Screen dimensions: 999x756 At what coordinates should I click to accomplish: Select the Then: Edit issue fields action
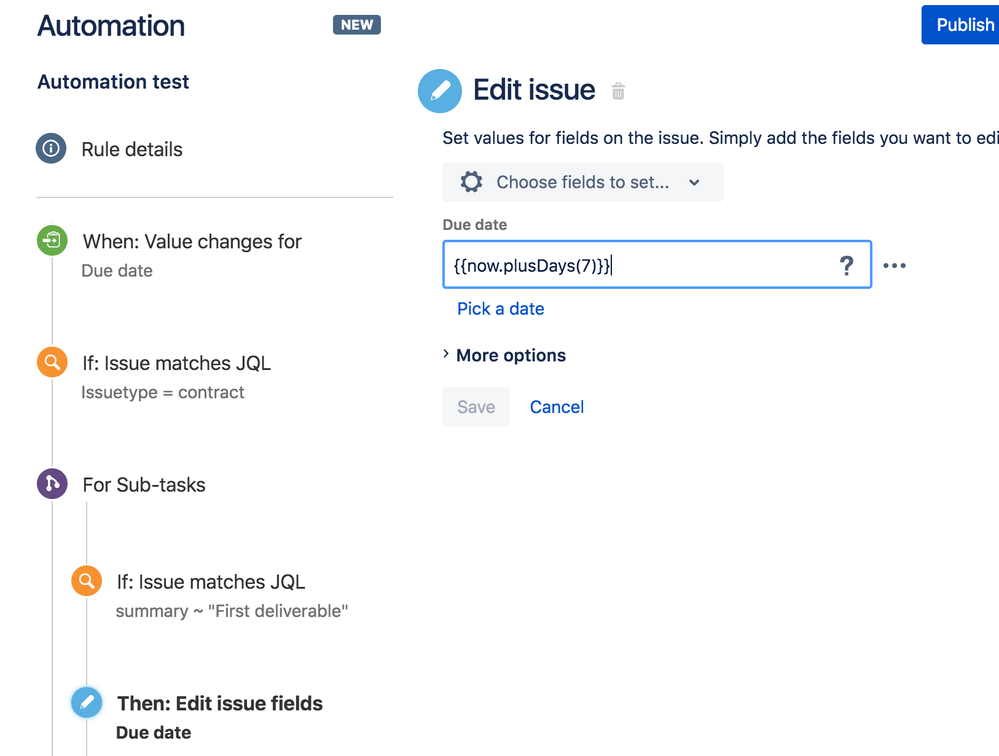pyautogui.click(x=220, y=704)
